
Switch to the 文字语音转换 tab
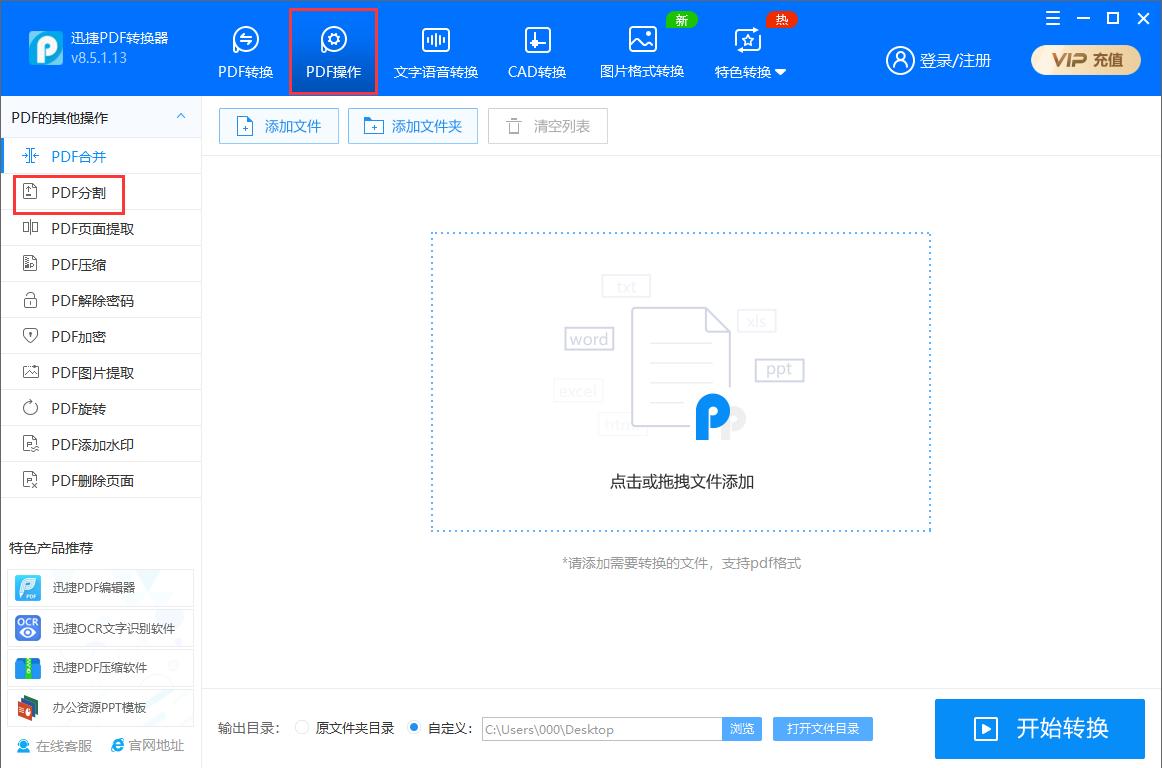click(435, 50)
